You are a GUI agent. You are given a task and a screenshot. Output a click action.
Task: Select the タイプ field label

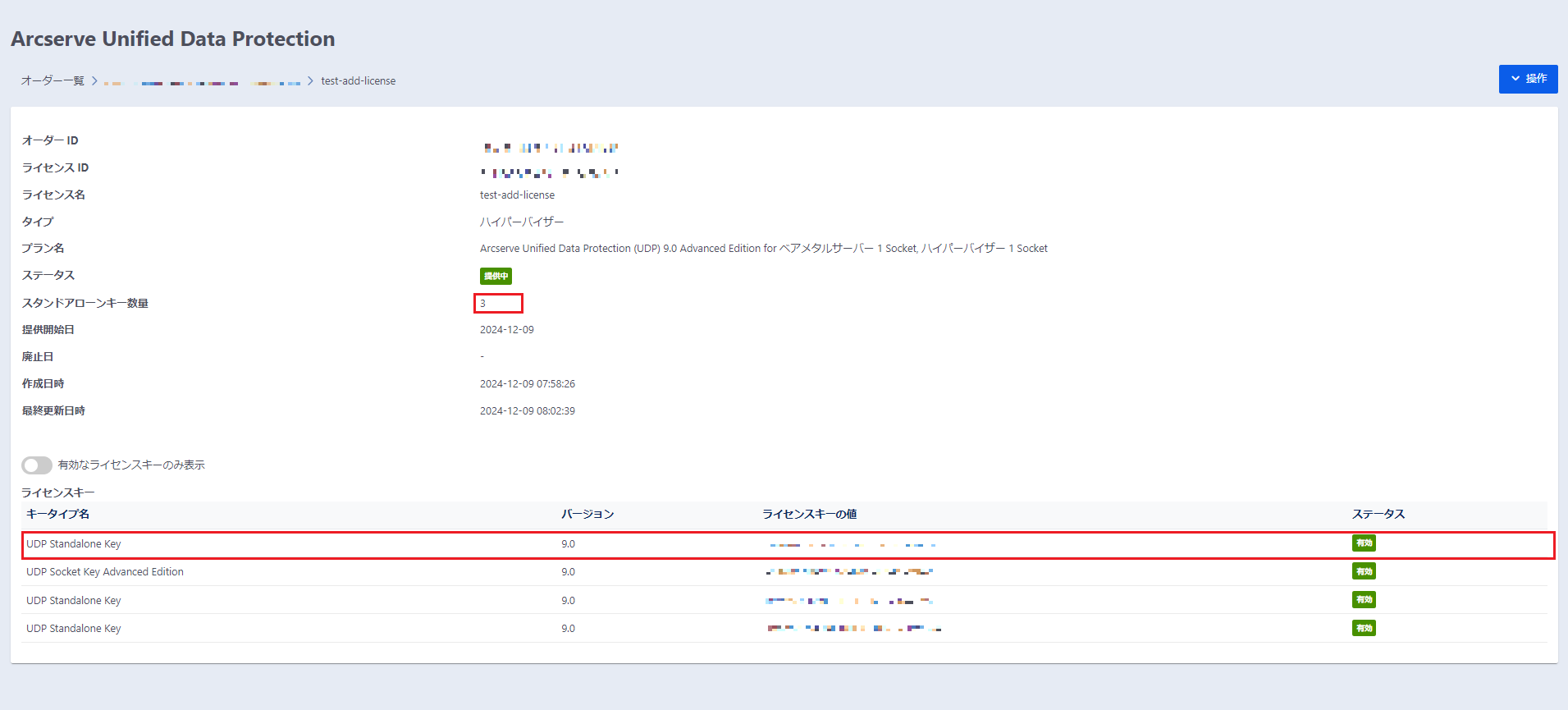pyautogui.click(x=38, y=222)
